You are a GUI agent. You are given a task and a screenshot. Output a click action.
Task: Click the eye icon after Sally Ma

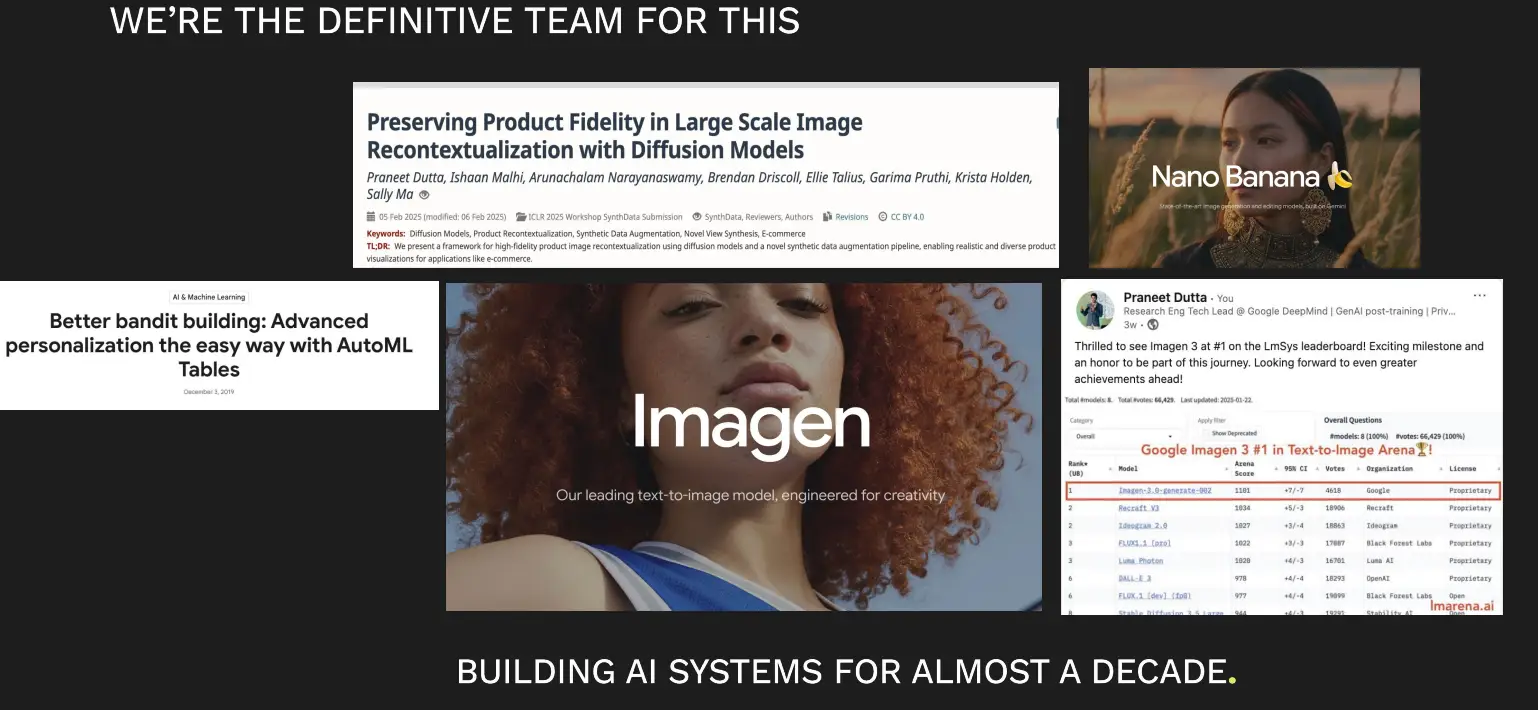coord(424,195)
